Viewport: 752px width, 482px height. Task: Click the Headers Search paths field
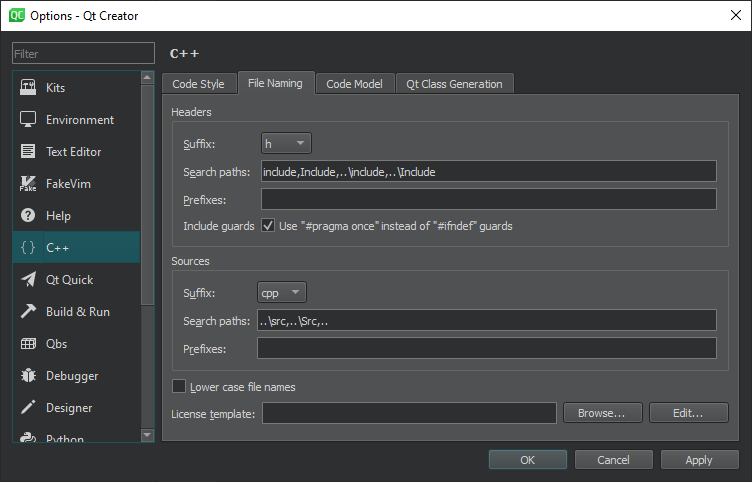pos(489,171)
